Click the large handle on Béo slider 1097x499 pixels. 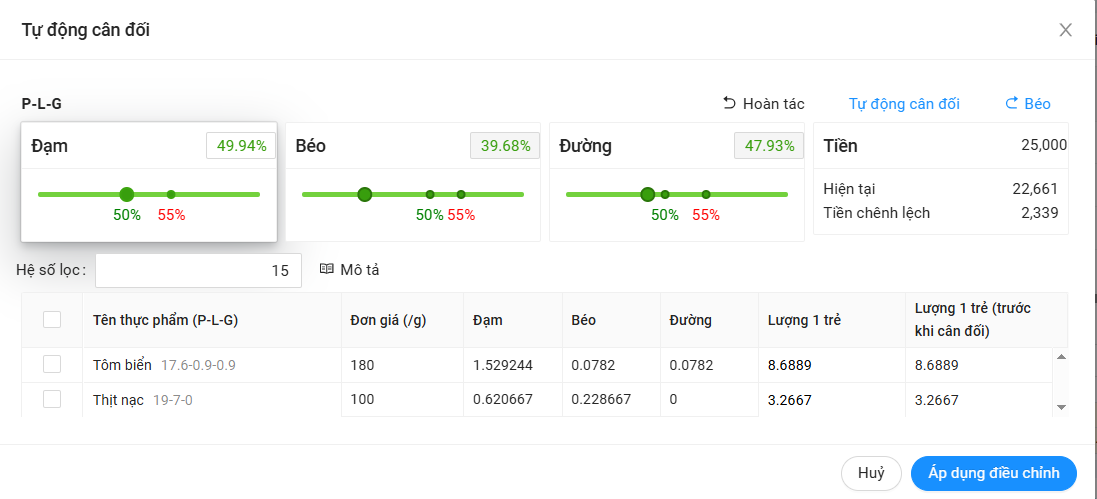[x=365, y=194]
